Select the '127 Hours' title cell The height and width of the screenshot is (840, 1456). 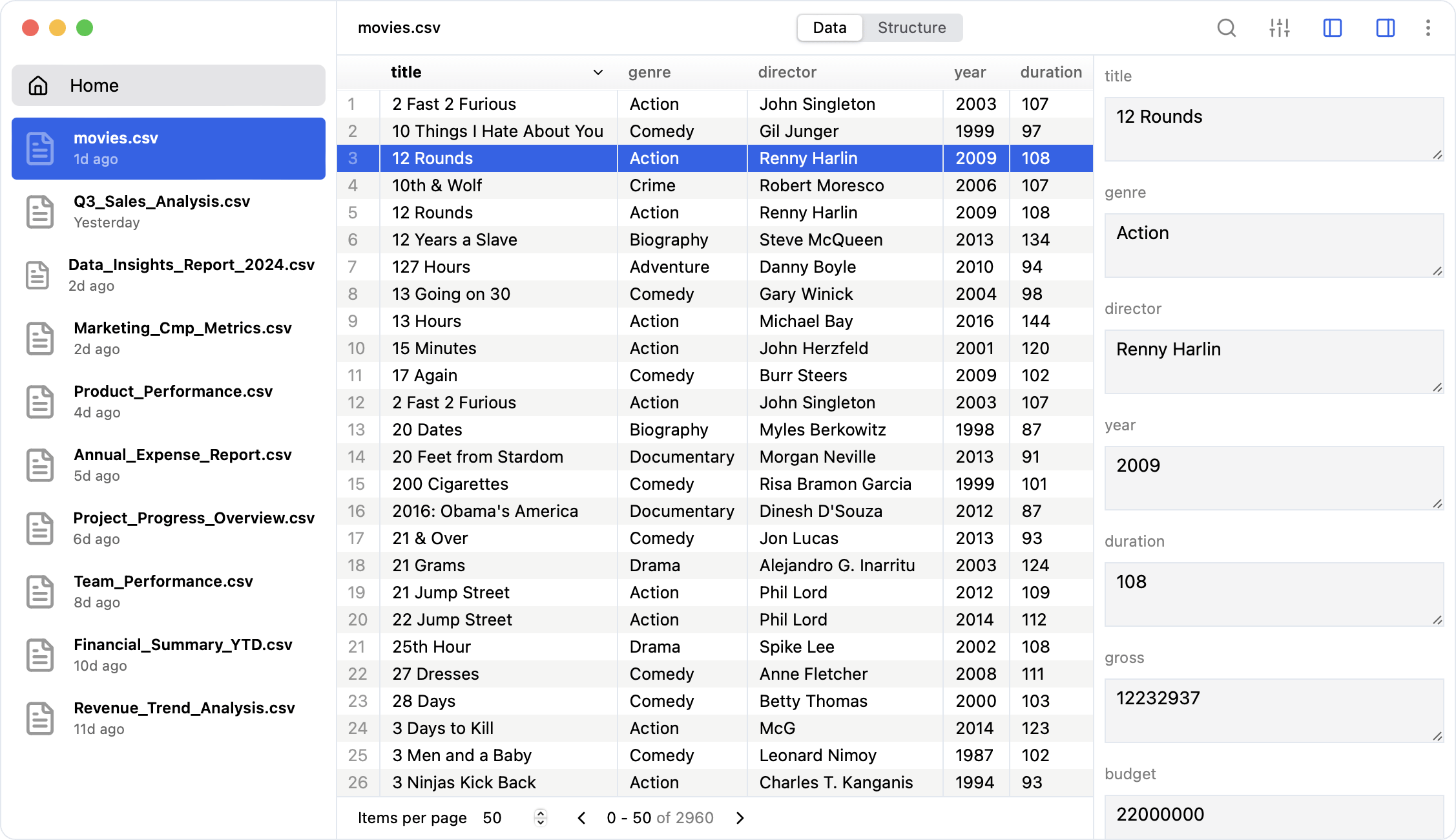click(497, 267)
